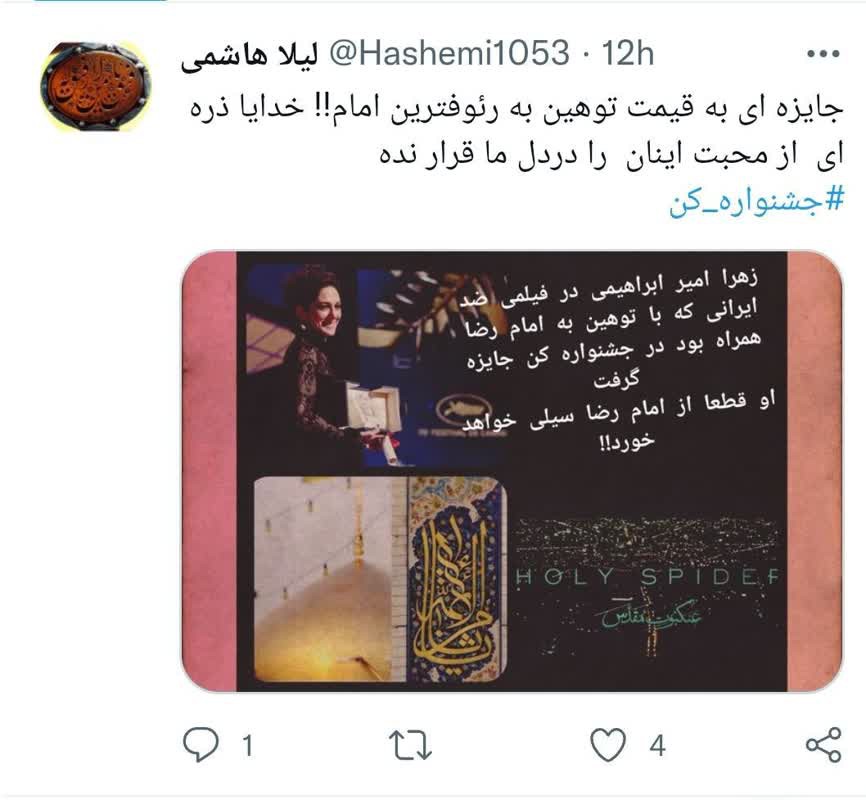The width and height of the screenshot is (866, 800).
Task: Click the first line of tweet text
Action: pyautogui.click(x=517, y=107)
